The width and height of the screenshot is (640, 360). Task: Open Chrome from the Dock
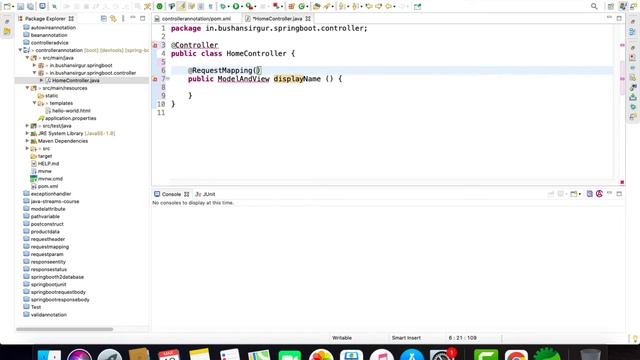point(516,356)
